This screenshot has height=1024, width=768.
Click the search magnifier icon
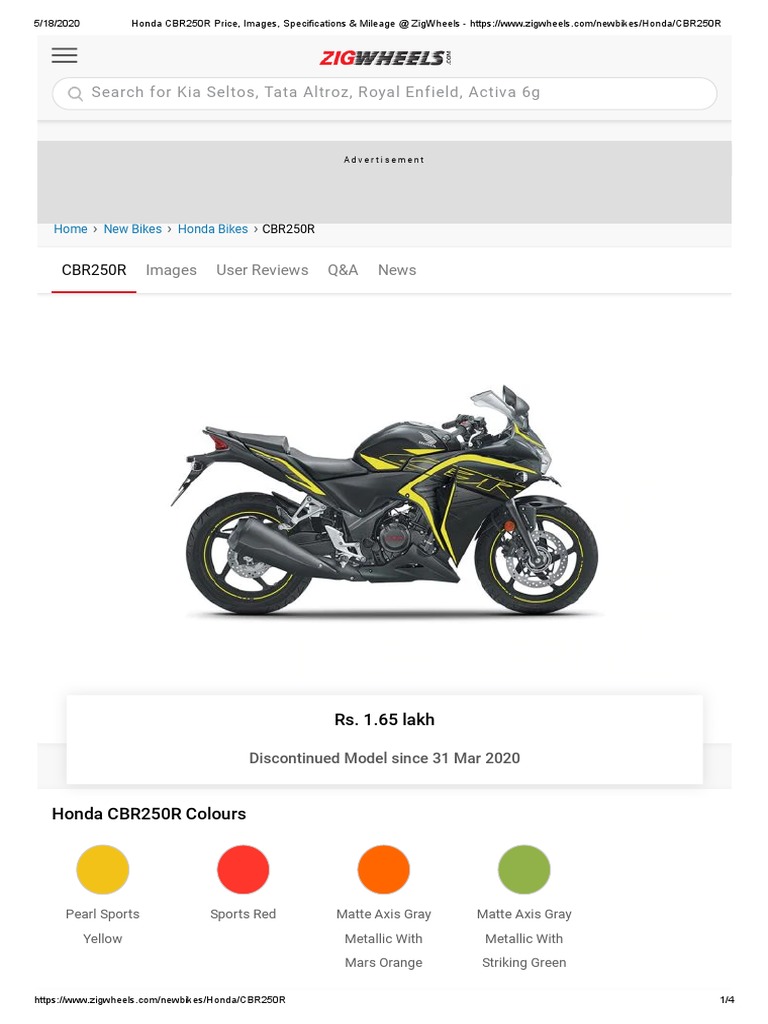76,93
